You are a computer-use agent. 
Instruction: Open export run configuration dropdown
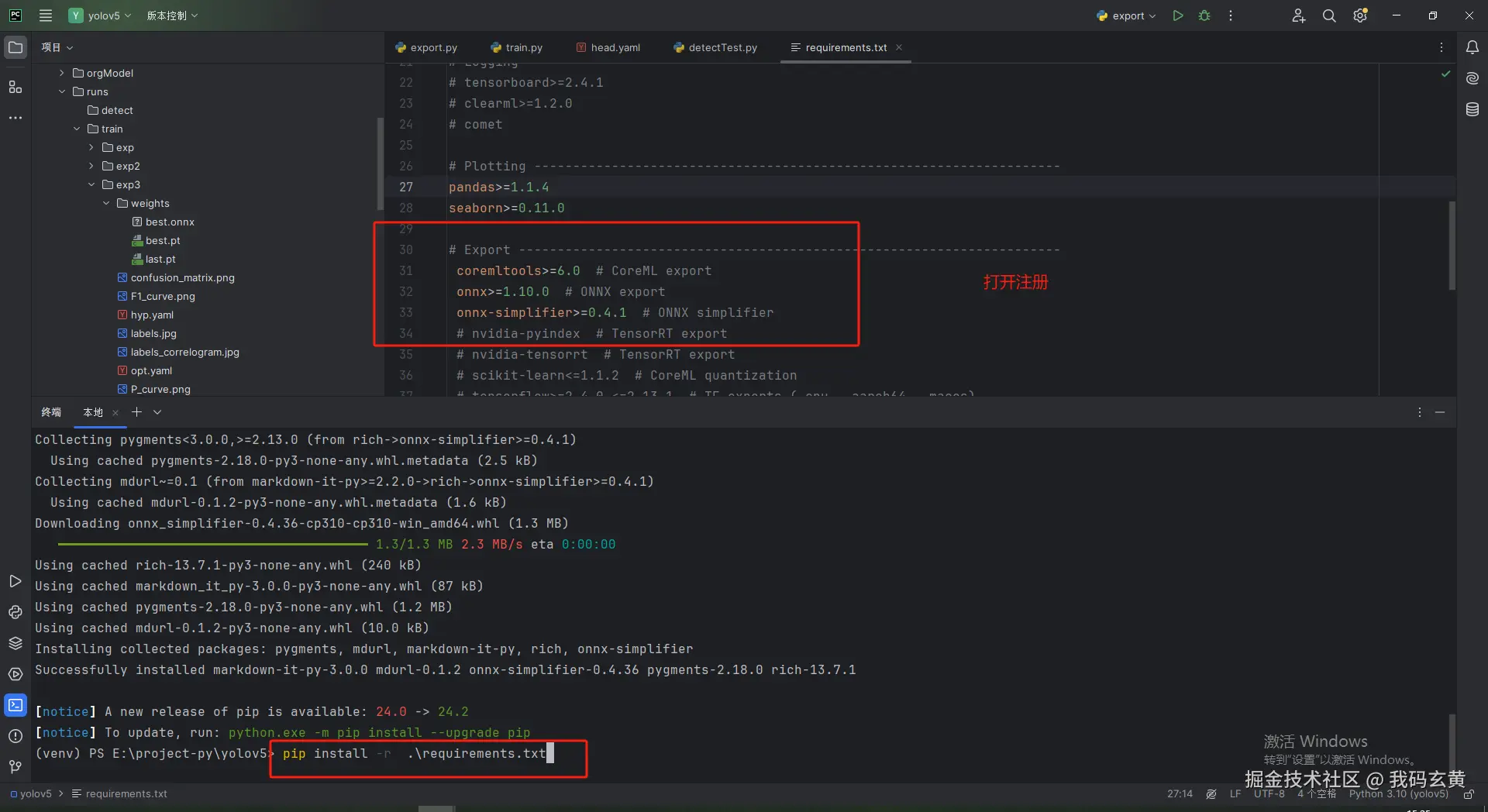point(1126,15)
